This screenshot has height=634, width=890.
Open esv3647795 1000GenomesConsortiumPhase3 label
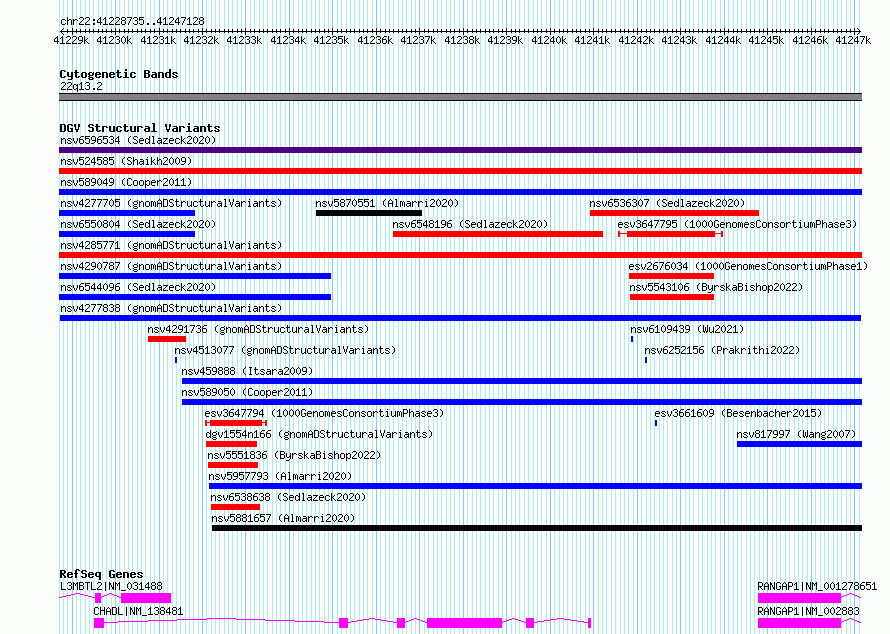737,224
